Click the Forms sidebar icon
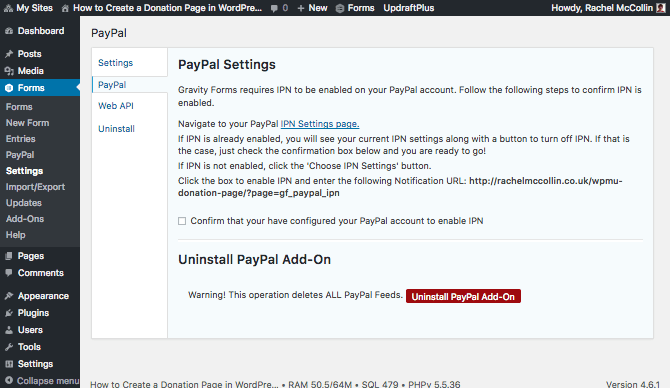 tap(9, 88)
